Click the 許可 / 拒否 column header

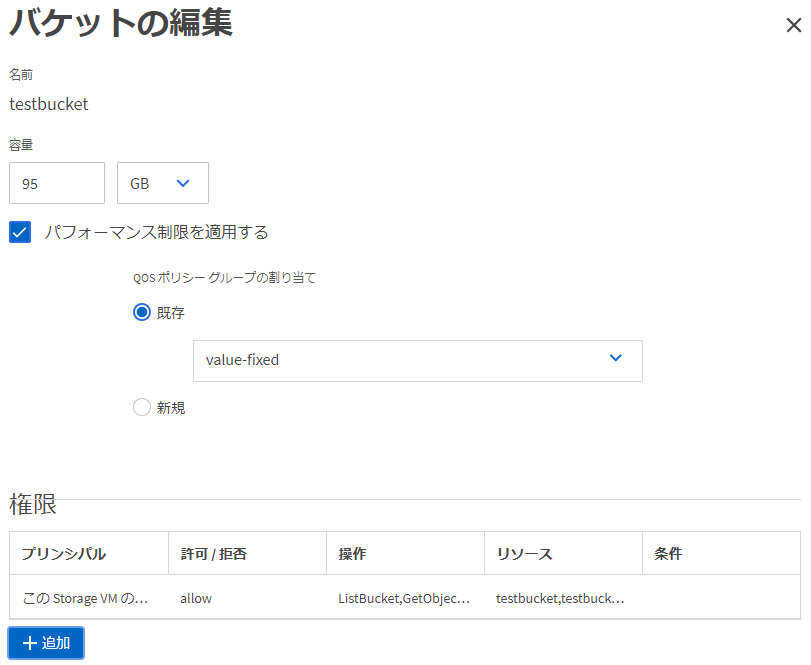tap(247, 553)
